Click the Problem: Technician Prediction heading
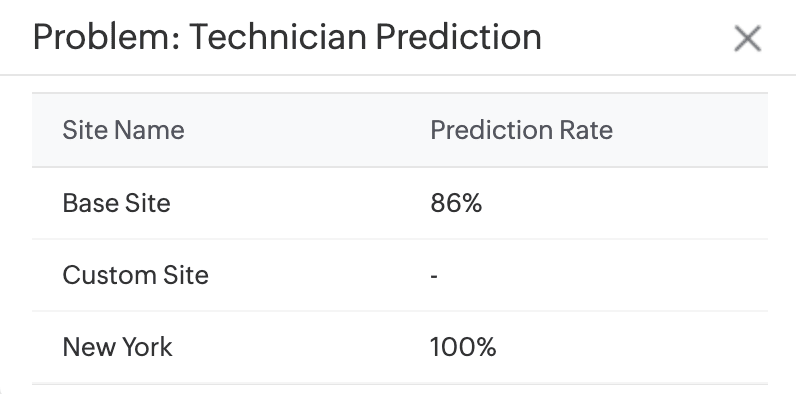 pos(287,37)
